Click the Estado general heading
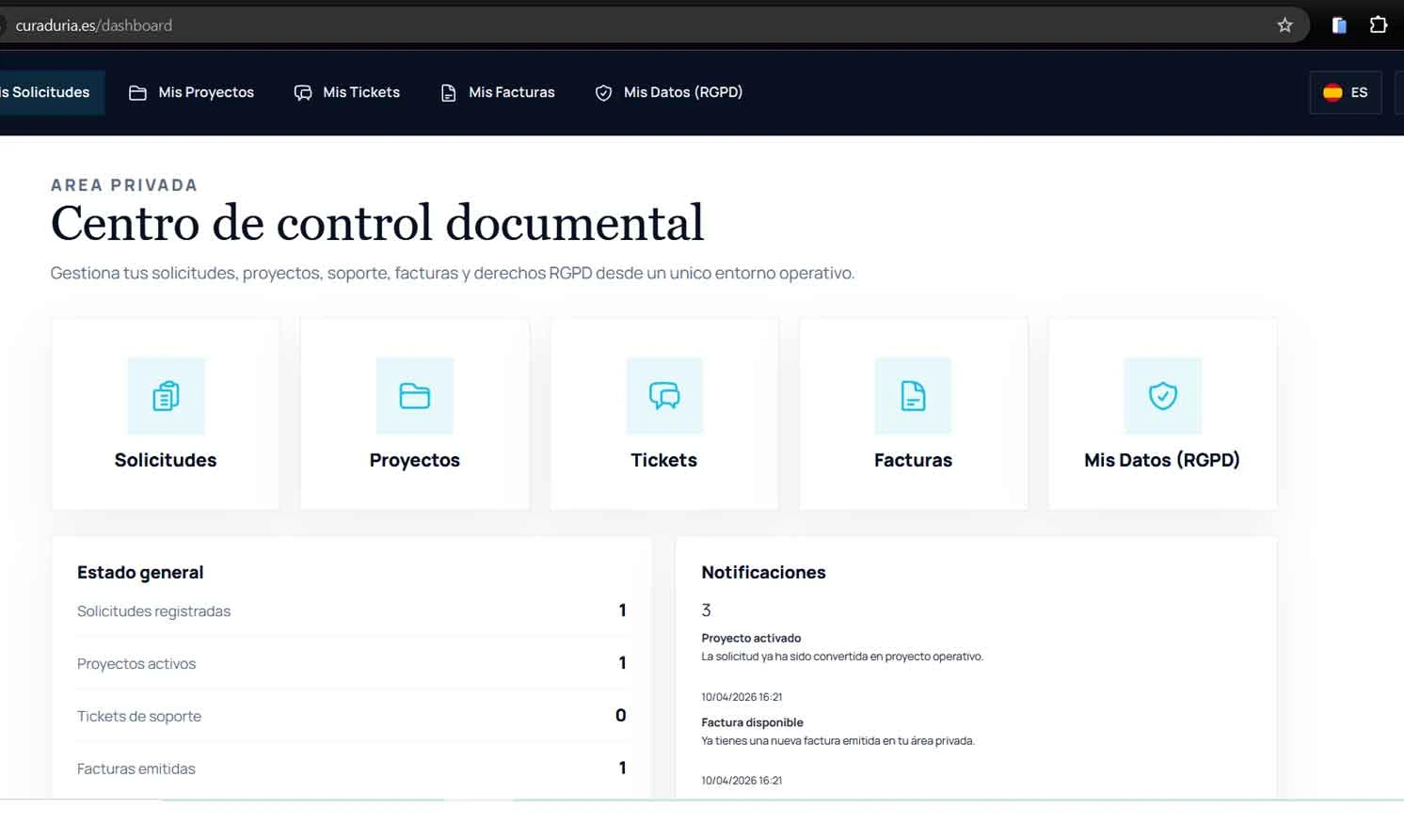 click(x=140, y=572)
